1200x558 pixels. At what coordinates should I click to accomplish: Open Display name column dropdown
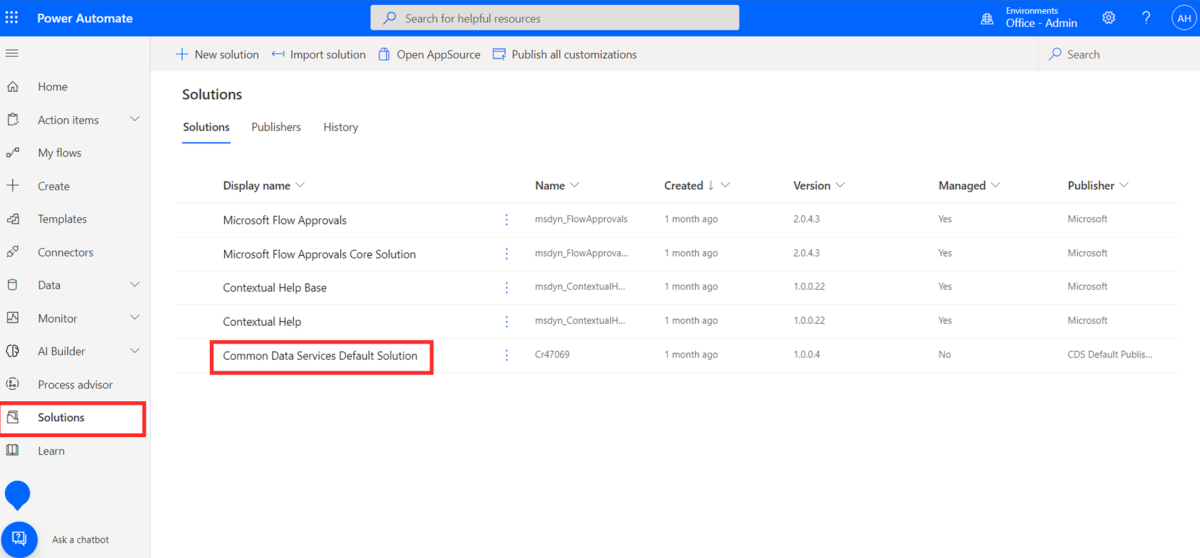tap(300, 185)
